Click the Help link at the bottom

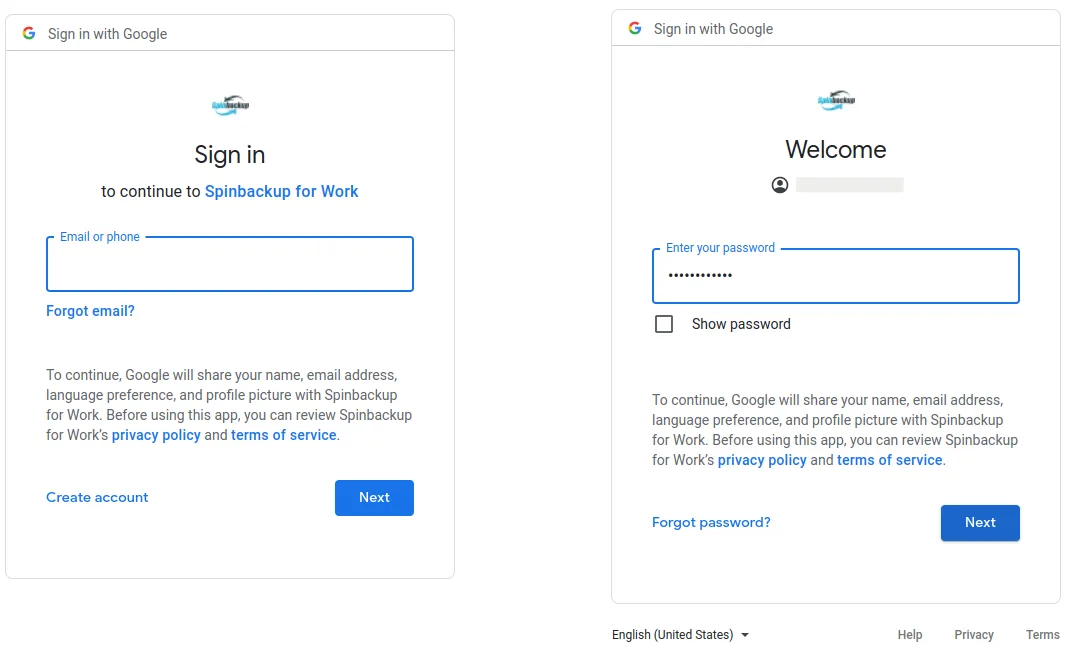pyautogui.click(x=909, y=634)
